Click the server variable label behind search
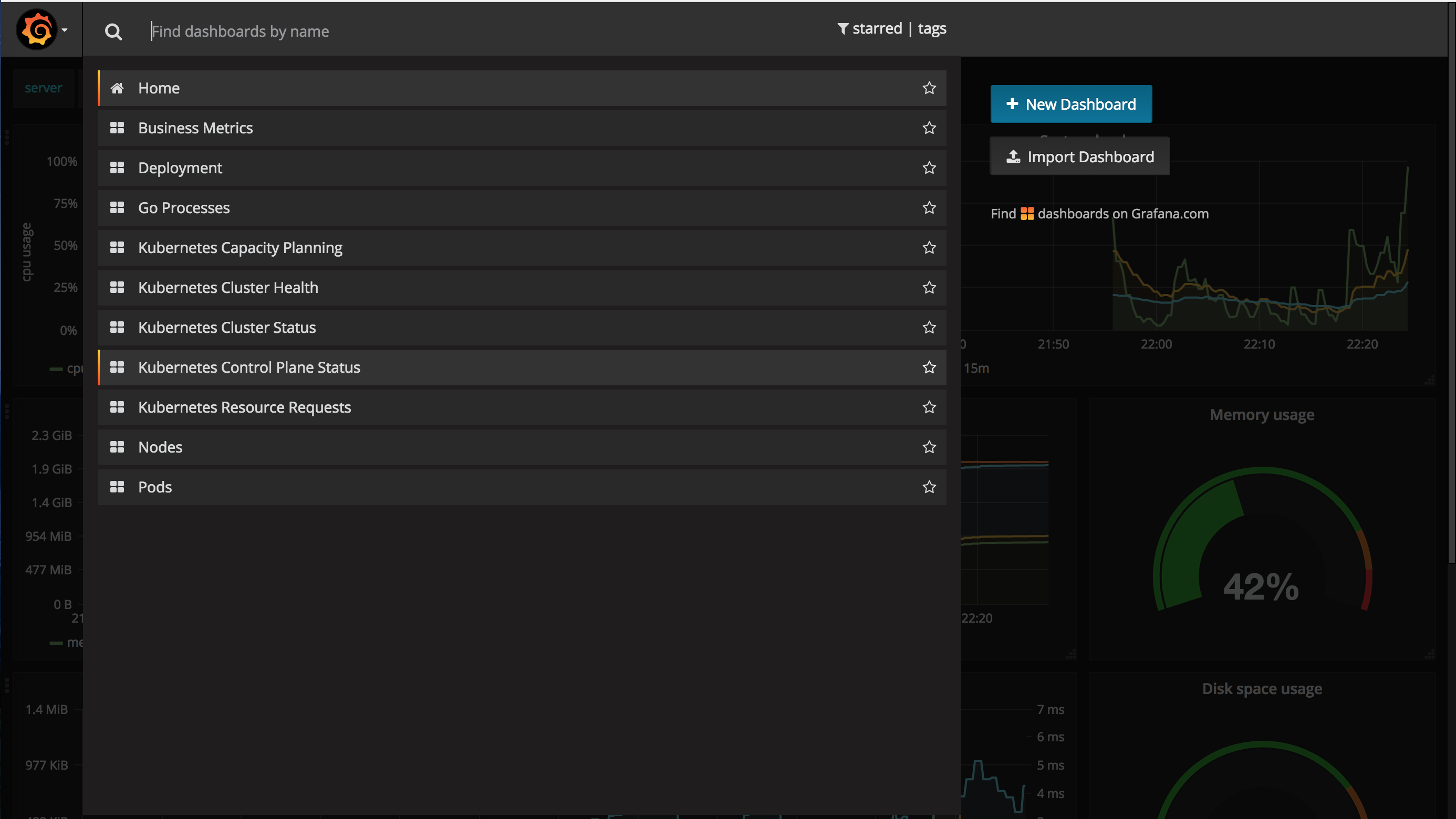 tap(44, 88)
